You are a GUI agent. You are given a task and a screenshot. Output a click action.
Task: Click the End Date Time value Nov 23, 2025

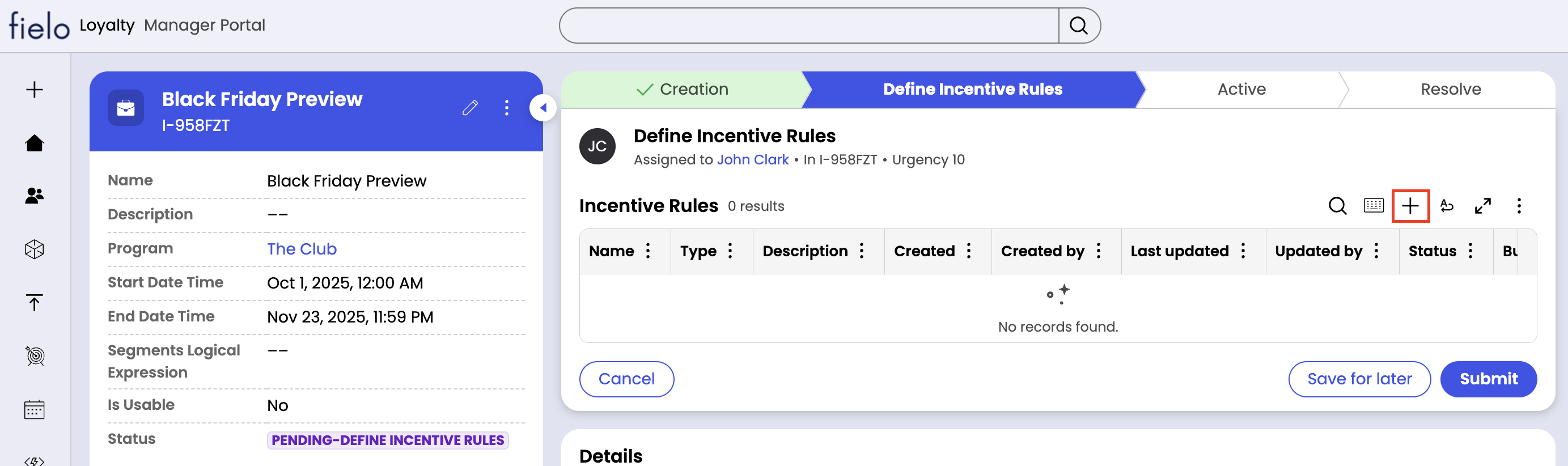tap(350, 317)
